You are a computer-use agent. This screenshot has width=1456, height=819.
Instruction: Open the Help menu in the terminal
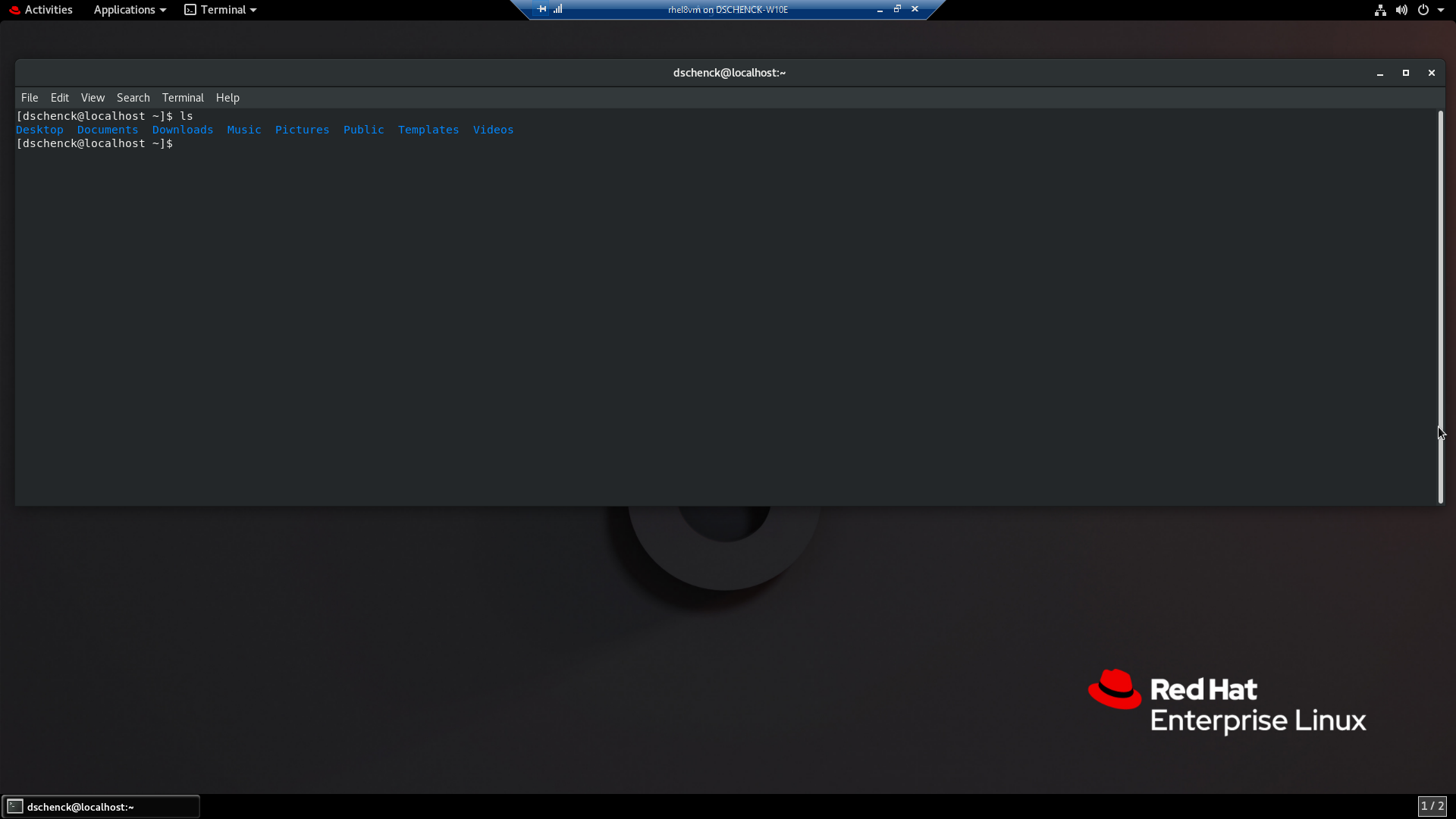click(x=227, y=97)
